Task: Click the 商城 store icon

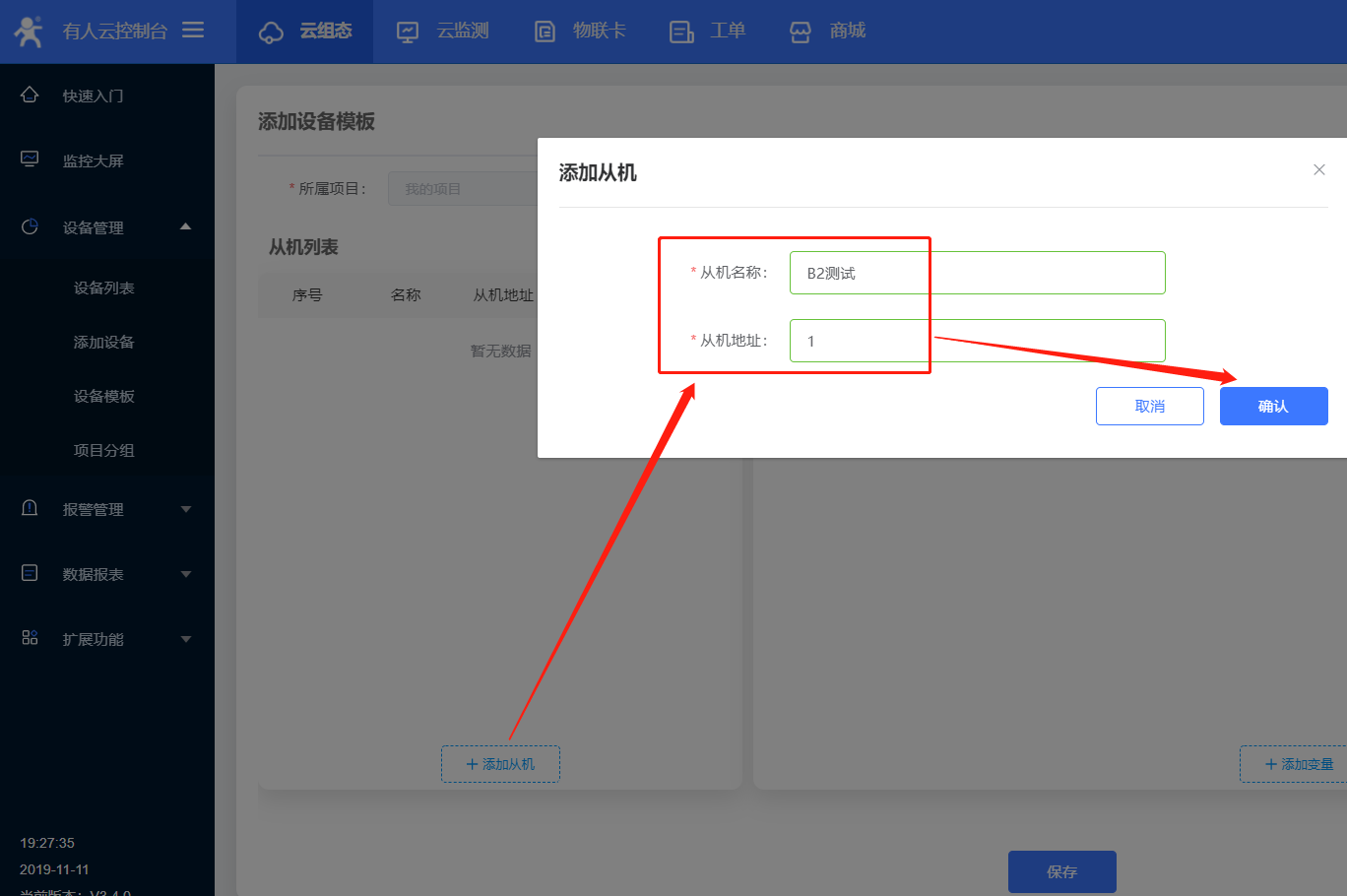Action: point(801,32)
